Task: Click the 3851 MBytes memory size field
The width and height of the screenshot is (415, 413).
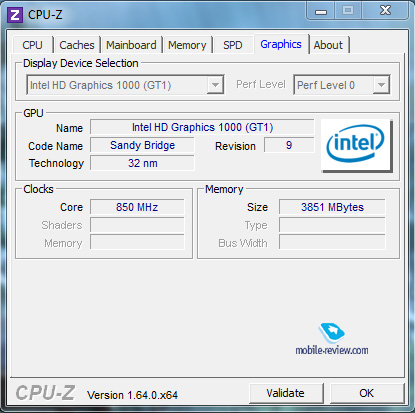Action: point(332,207)
